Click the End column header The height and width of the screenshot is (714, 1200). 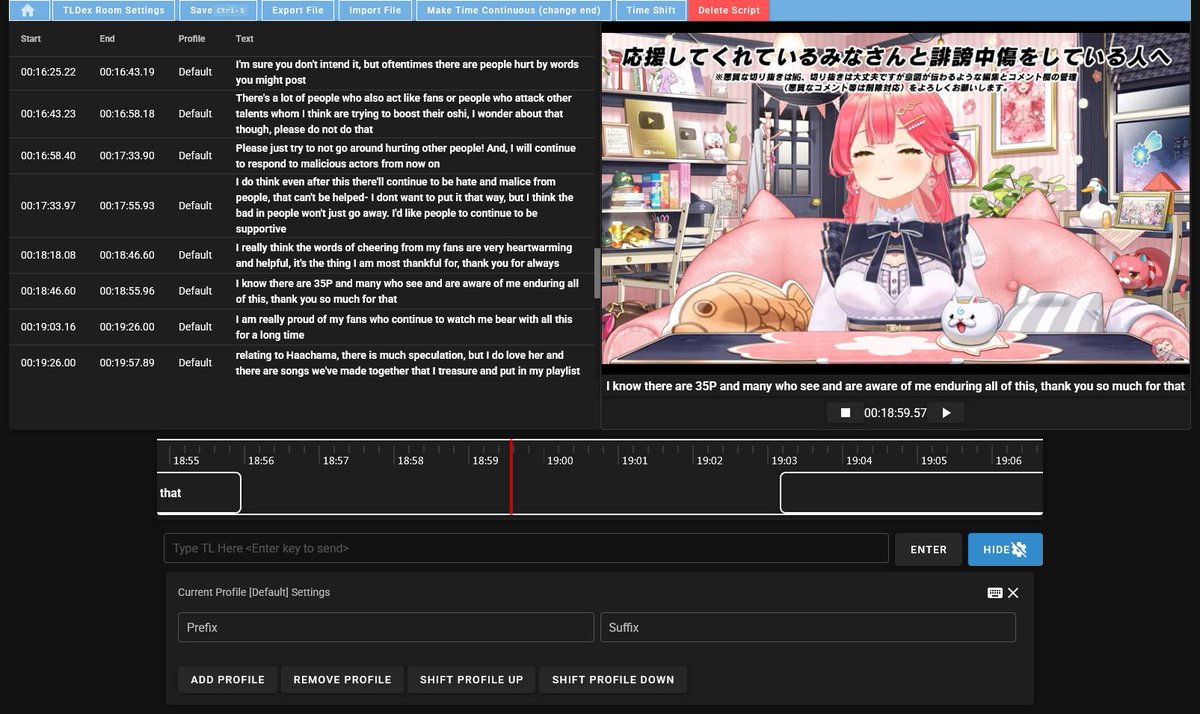pyautogui.click(x=107, y=39)
